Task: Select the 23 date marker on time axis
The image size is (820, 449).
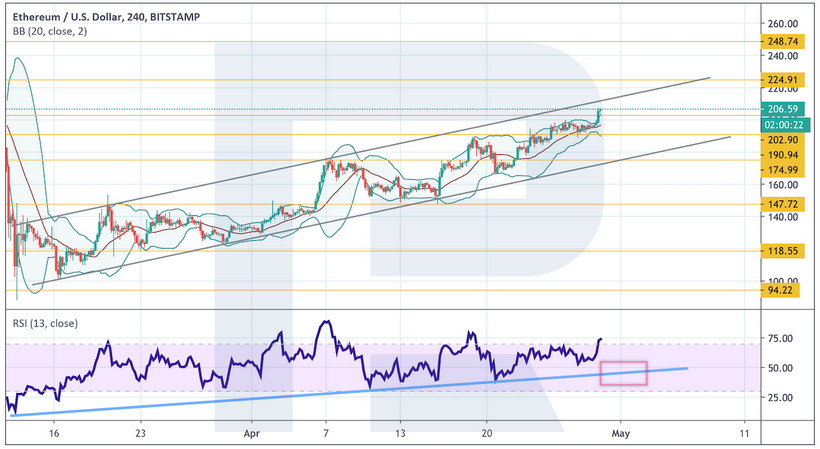Action: coord(141,435)
